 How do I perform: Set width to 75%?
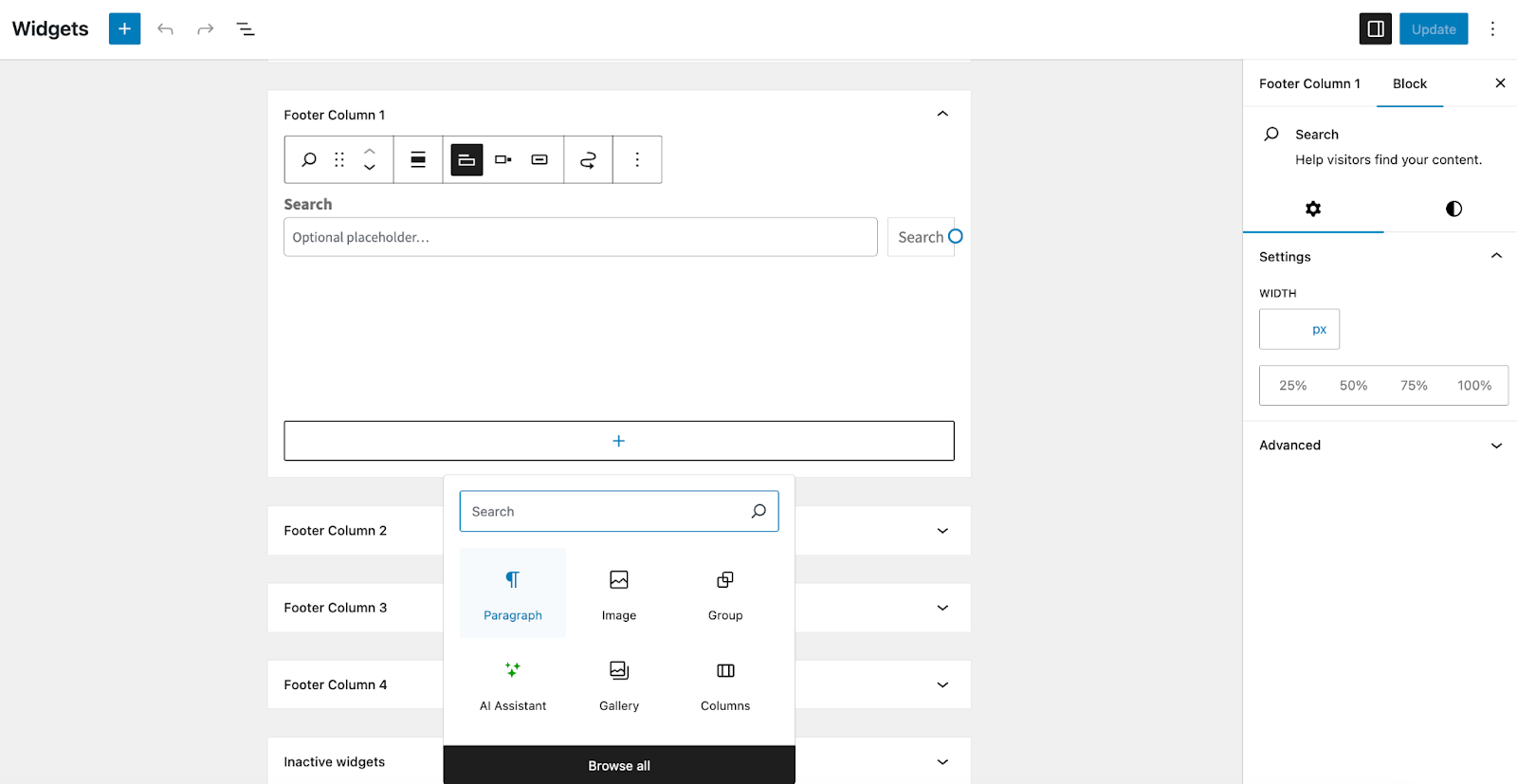(1414, 385)
